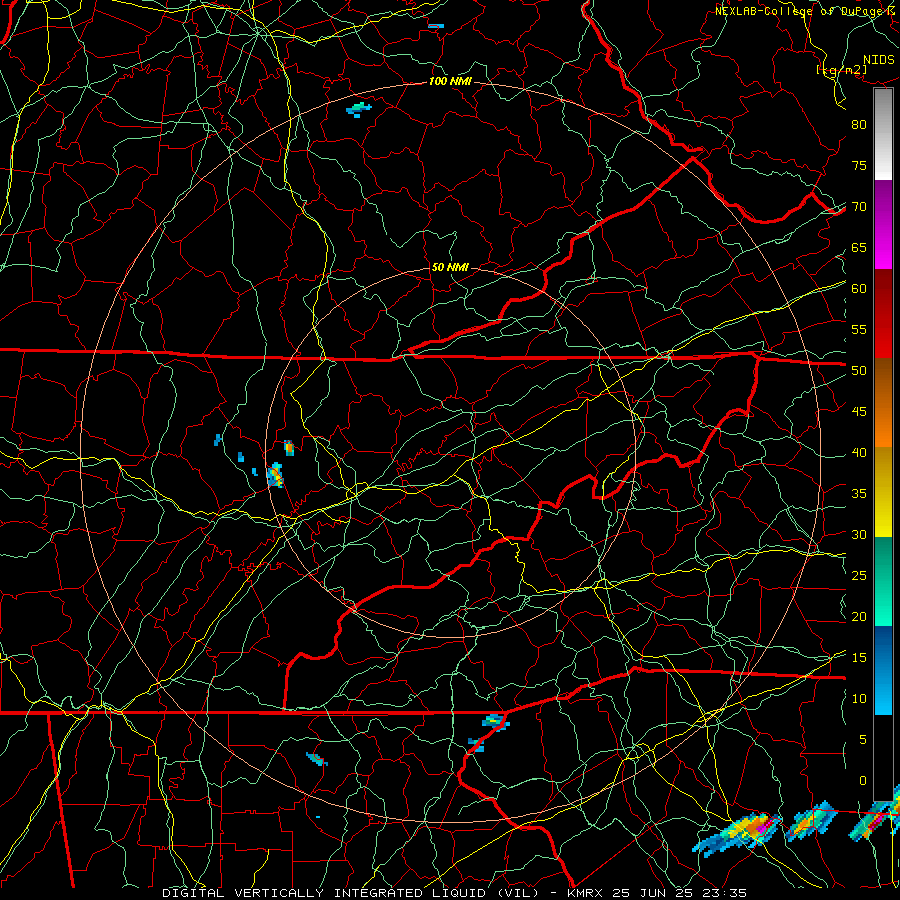Click the 65 value on color scale
The image size is (900, 900).
tap(859, 247)
